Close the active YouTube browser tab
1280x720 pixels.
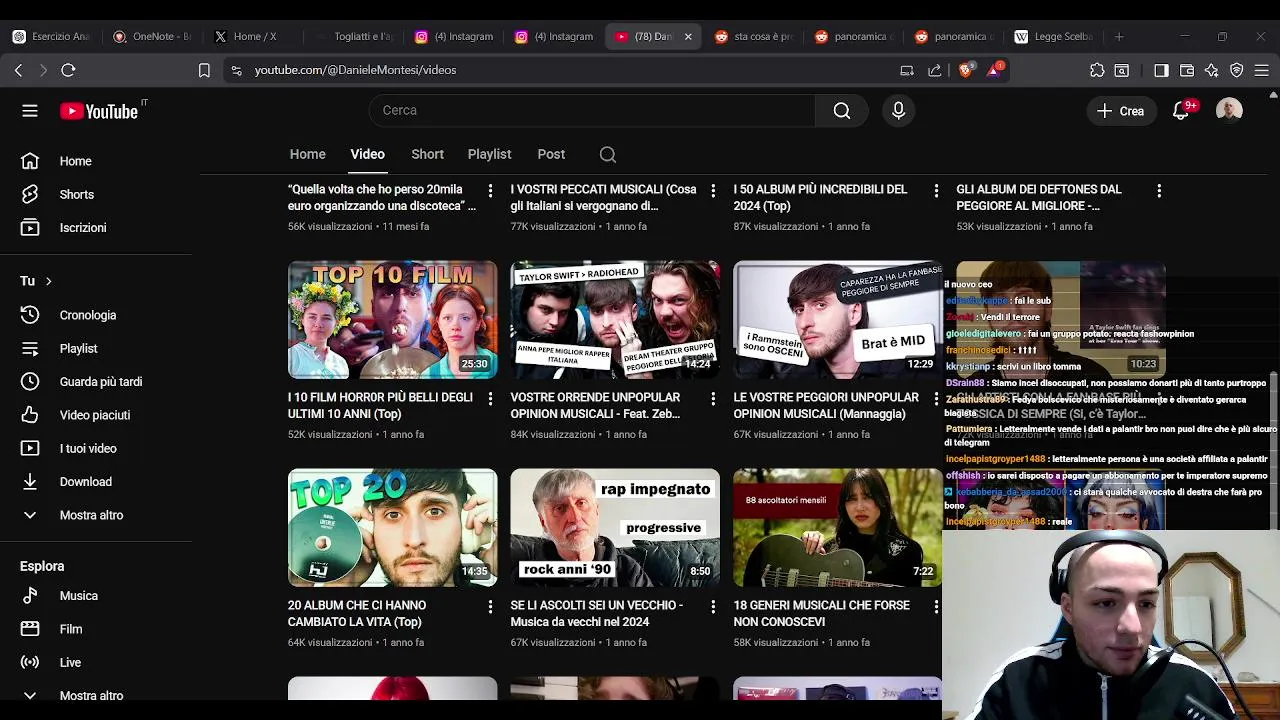(x=688, y=37)
